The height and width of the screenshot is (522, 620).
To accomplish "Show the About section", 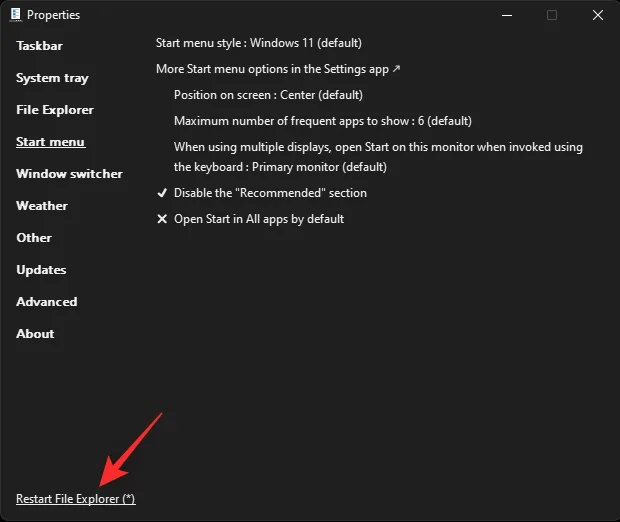I will 35,334.
